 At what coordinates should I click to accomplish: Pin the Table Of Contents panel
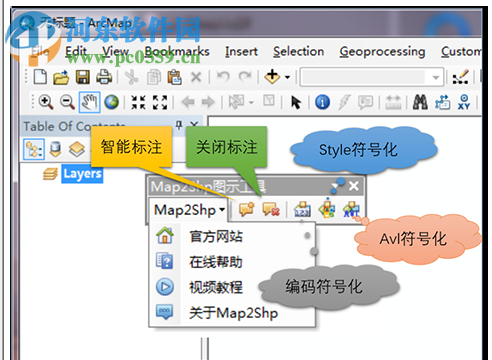[179, 125]
